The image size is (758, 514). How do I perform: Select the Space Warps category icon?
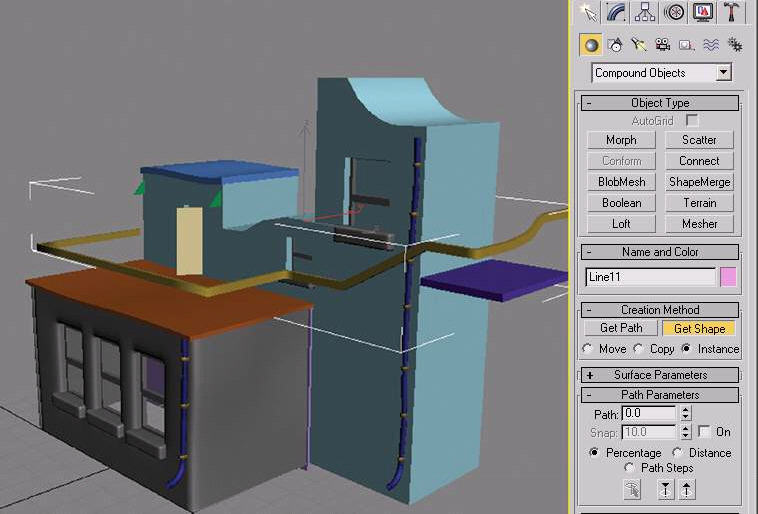[710, 45]
